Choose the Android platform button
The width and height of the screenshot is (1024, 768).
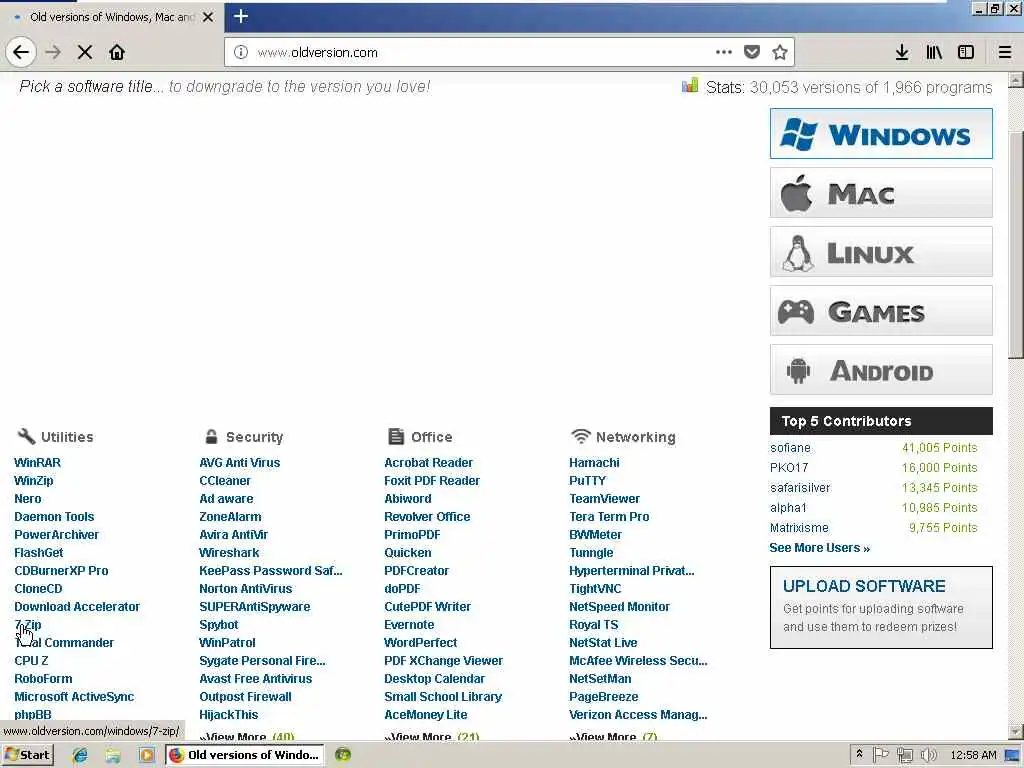(x=881, y=370)
